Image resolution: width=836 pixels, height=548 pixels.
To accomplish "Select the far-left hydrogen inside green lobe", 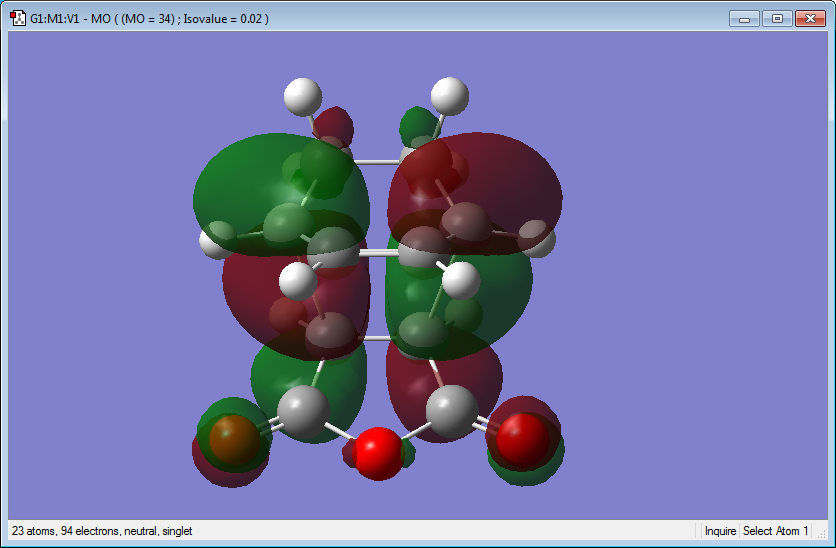I will pos(218,240).
